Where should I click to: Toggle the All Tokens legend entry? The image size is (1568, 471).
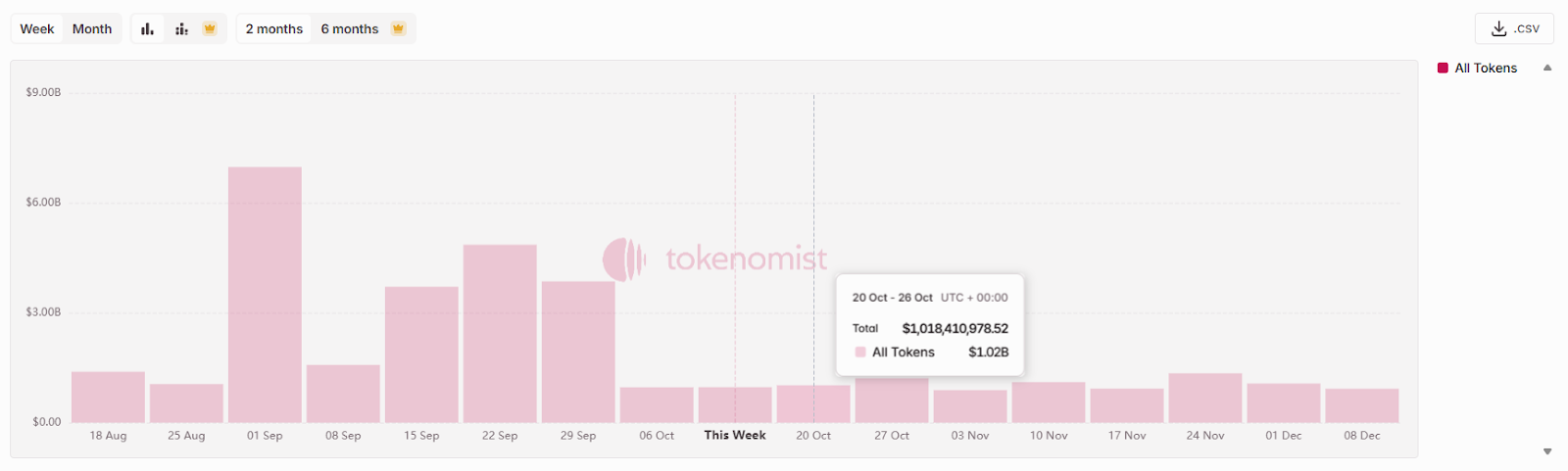(x=1485, y=68)
